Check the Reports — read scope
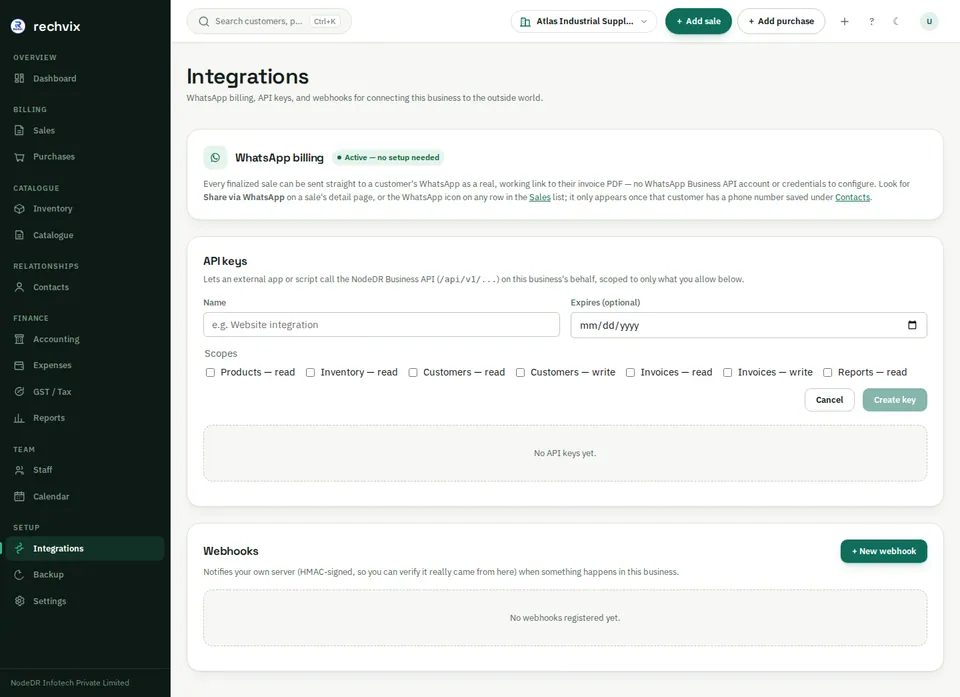 pos(828,372)
